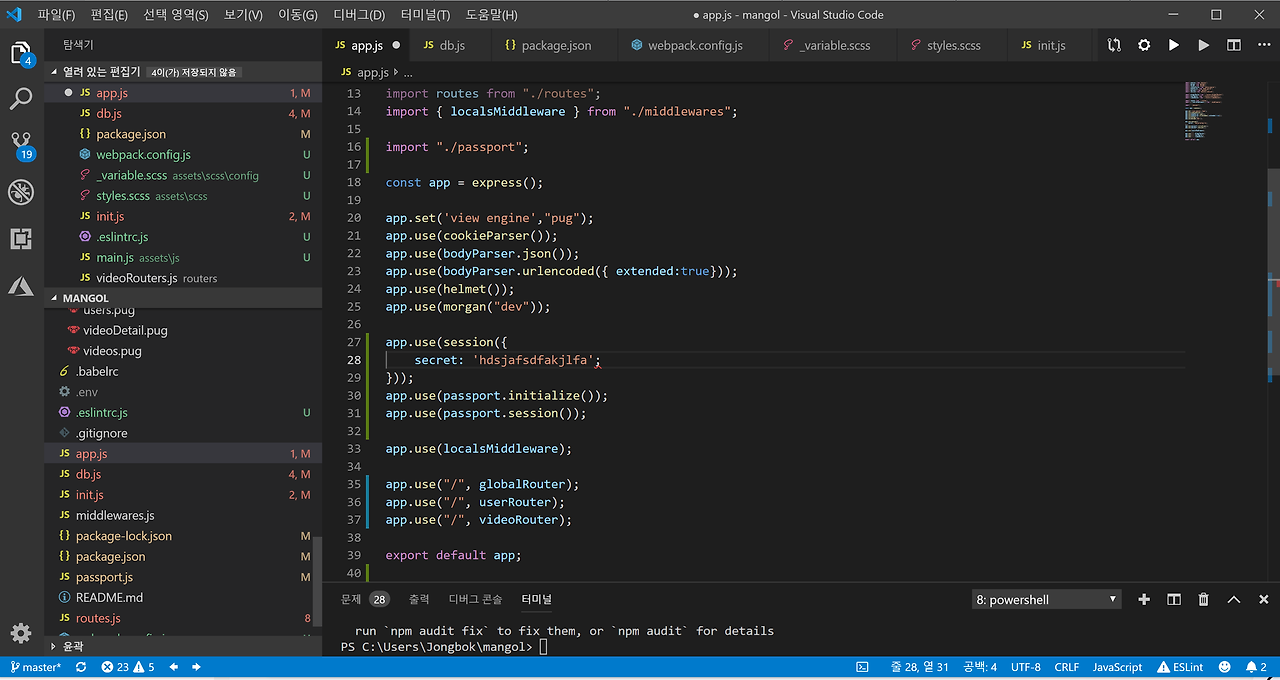
Task: Open the Search view in activity bar
Action: click(x=21, y=99)
